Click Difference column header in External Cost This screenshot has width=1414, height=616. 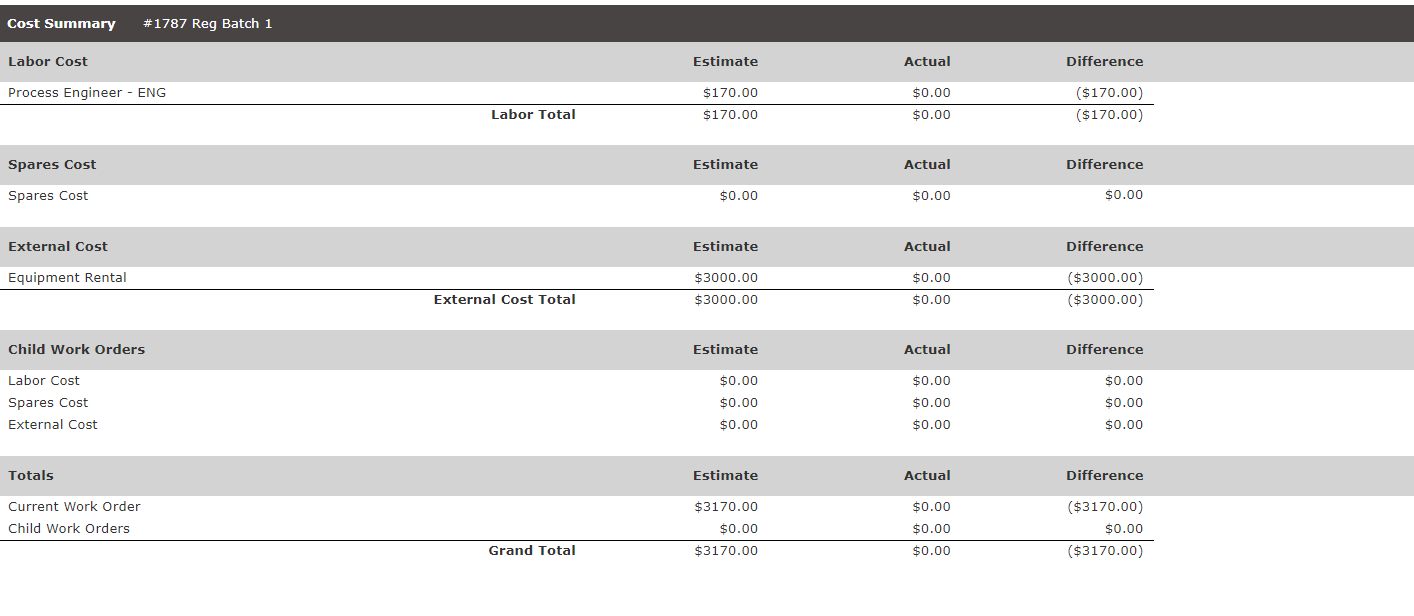click(1104, 247)
